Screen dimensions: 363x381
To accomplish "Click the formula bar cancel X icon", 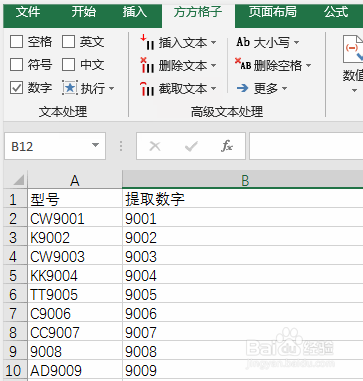I will pos(155,146).
